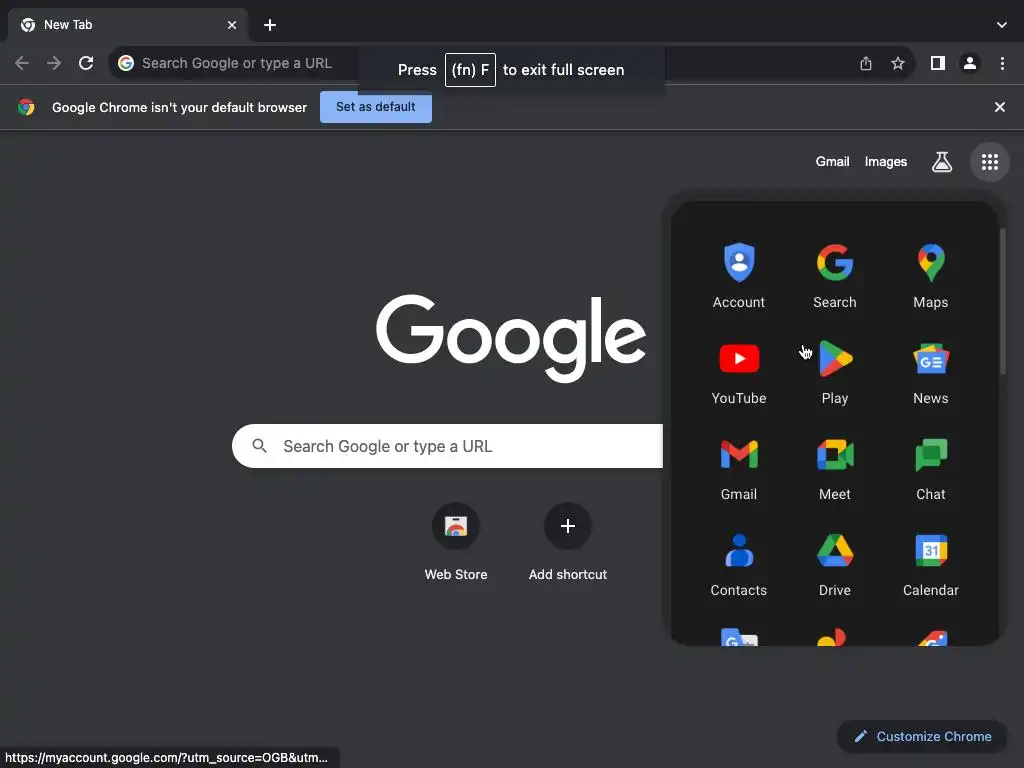This screenshot has height=768, width=1024.
Task: Focus the Google search box on page
Action: (x=447, y=446)
